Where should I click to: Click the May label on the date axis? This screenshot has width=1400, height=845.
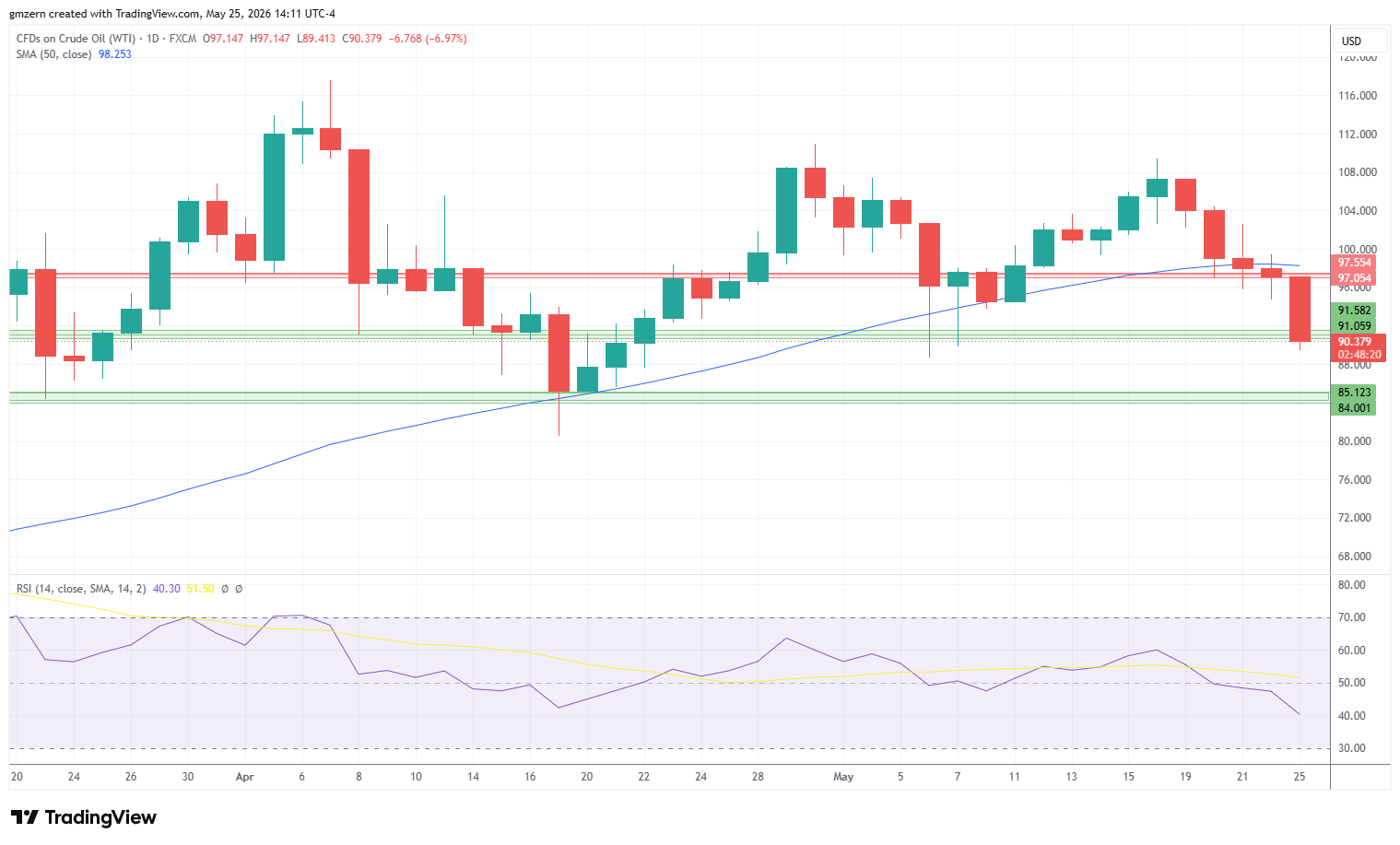point(843,777)
